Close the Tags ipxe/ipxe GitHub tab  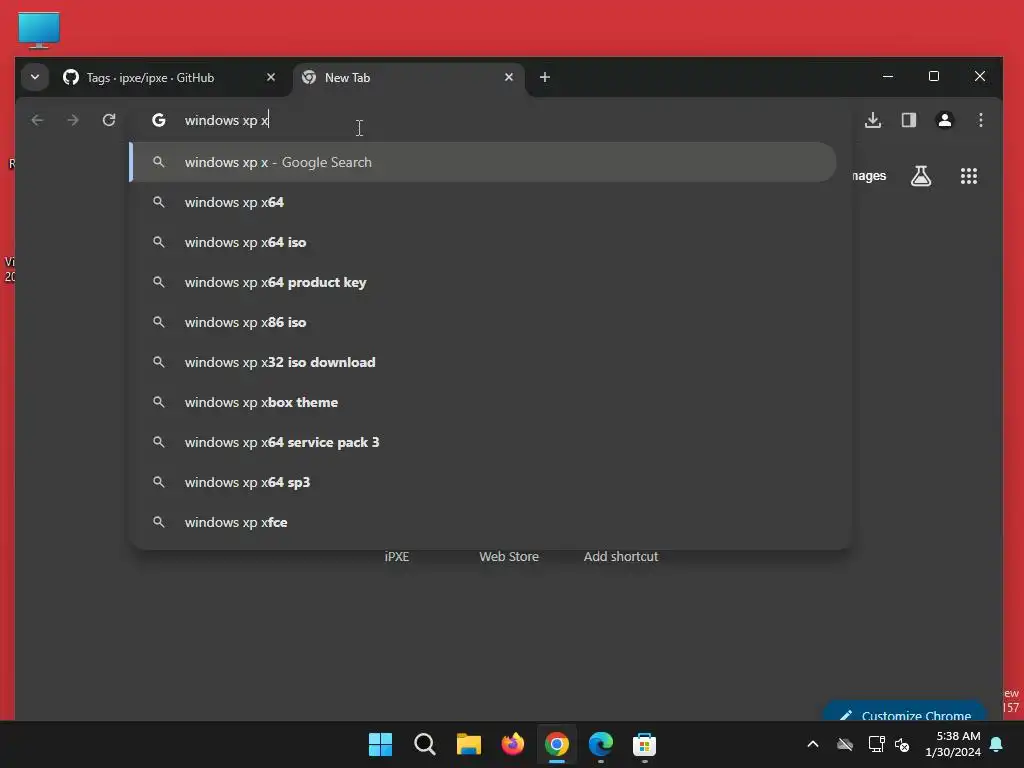point(271,77)
